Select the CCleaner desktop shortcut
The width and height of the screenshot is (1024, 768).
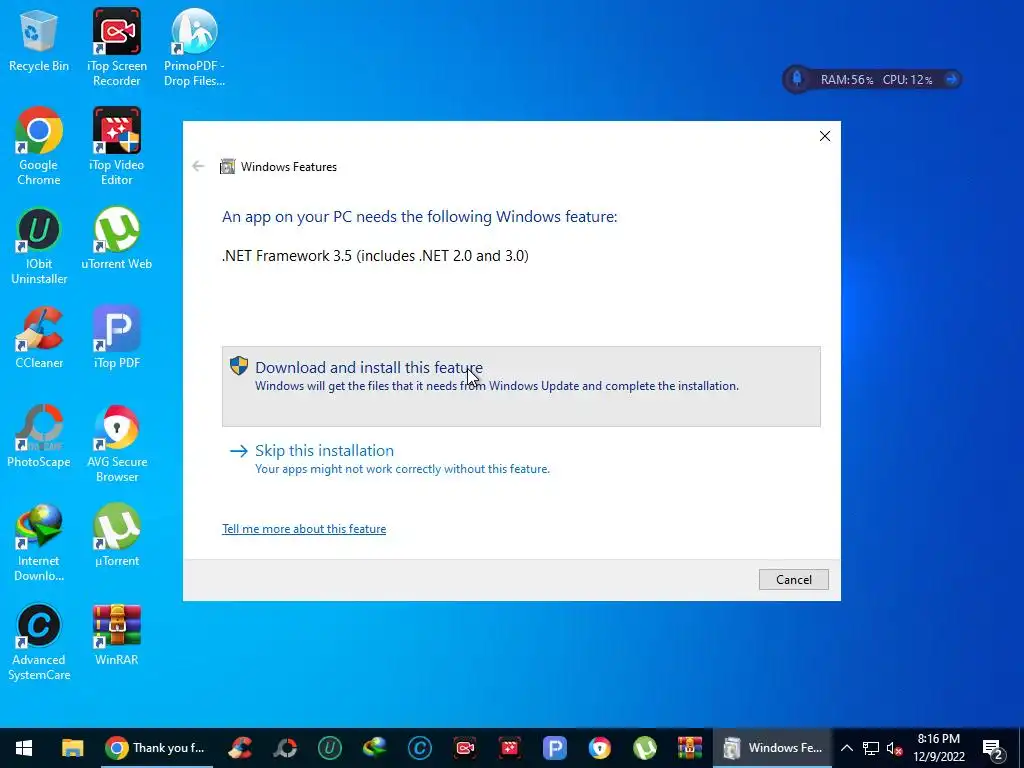tap(39, 337)
